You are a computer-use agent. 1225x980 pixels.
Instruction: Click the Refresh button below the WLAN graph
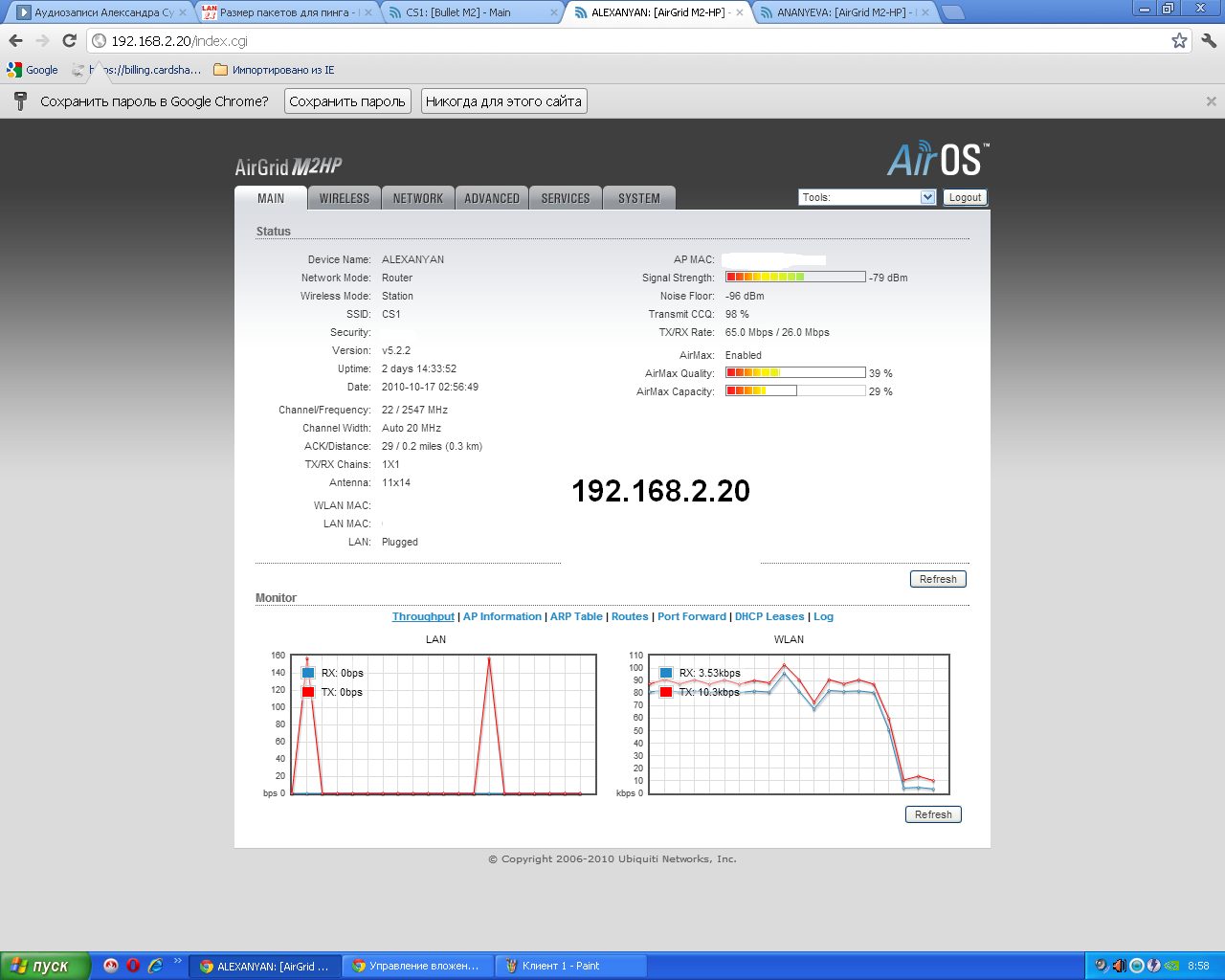click(x=933, y=814)
